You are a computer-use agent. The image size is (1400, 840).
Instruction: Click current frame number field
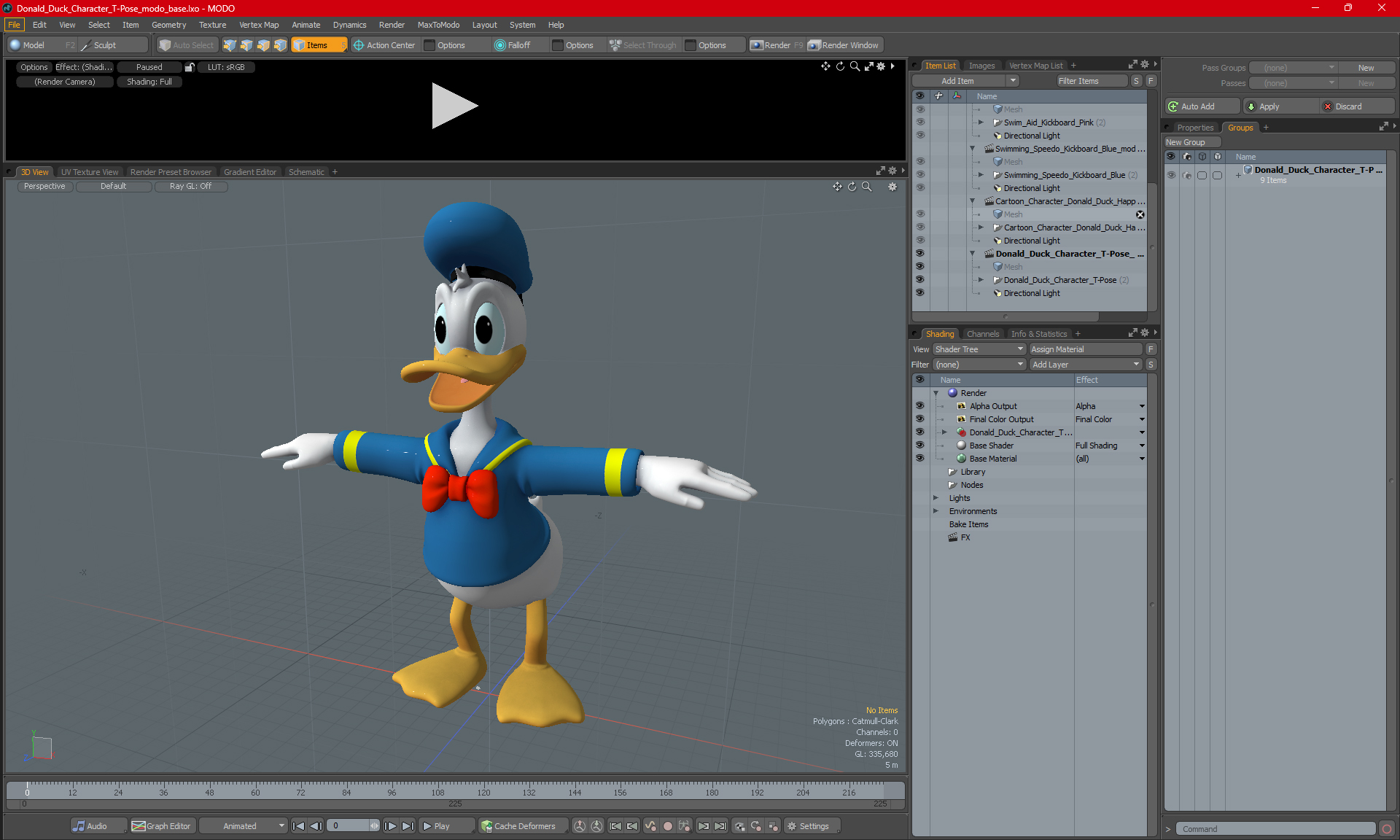pos(349,826)
